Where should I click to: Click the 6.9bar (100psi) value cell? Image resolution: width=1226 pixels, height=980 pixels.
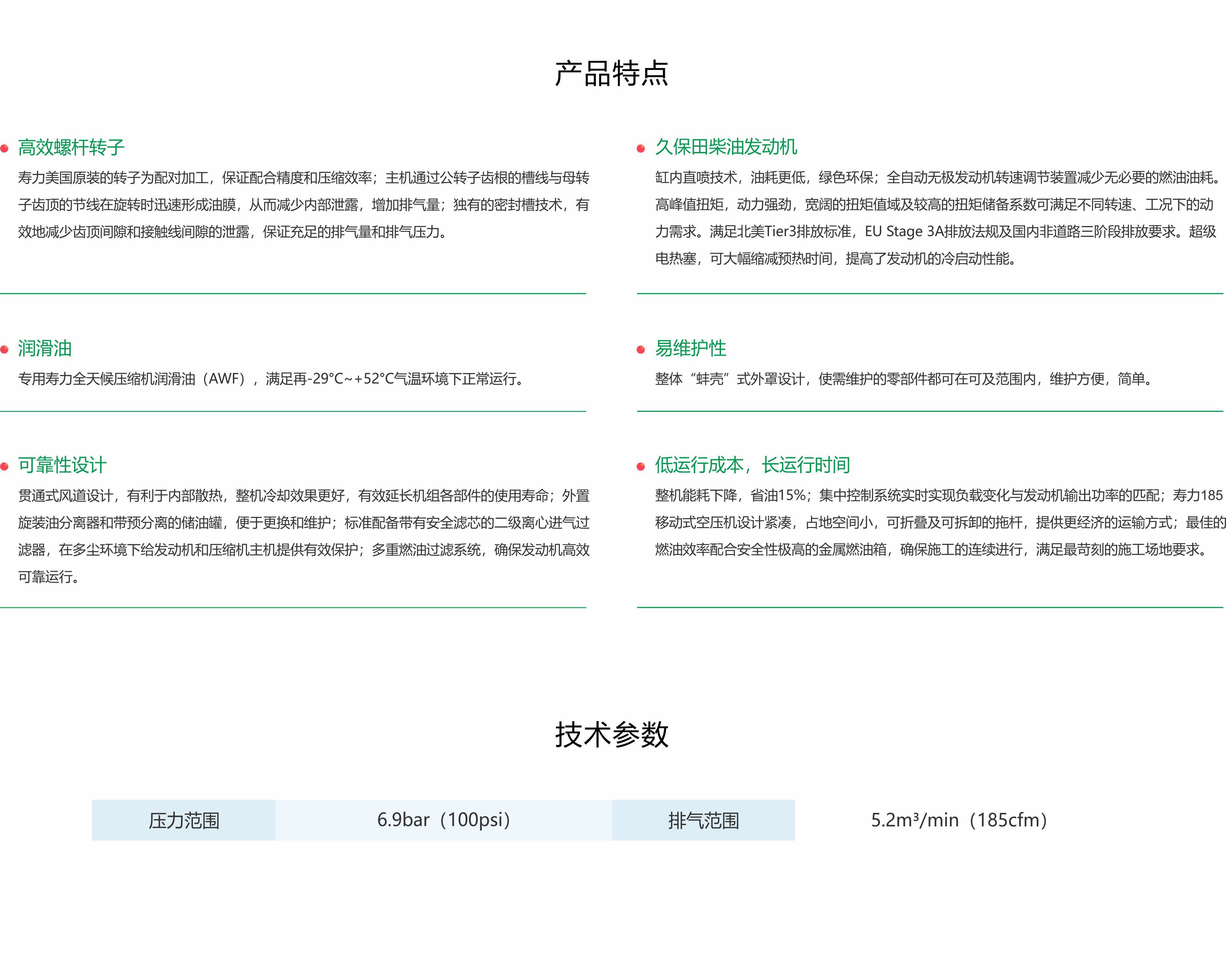pos(444,820)
